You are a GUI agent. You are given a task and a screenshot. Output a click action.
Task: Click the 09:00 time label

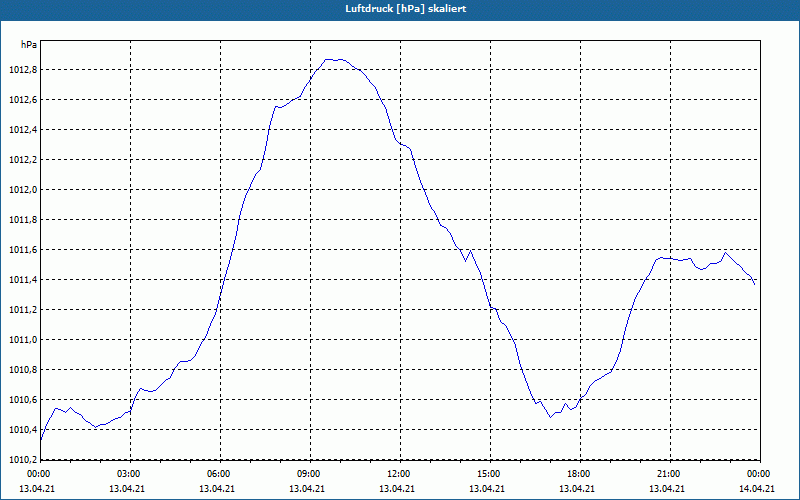[307, 474]
